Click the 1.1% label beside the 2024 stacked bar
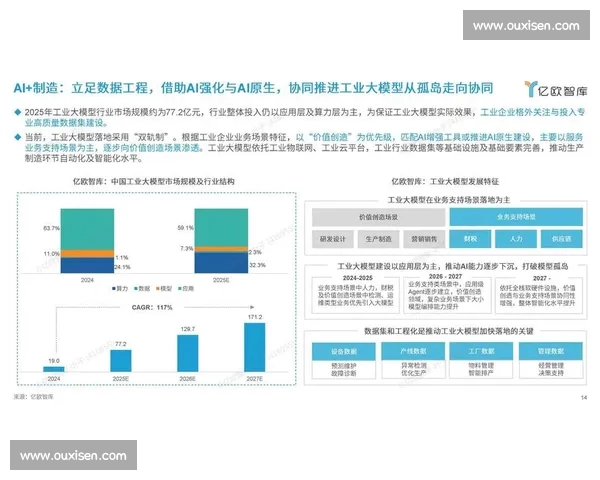Image resolution: width=600 pixels, height=480 pixels. (122, 258)
